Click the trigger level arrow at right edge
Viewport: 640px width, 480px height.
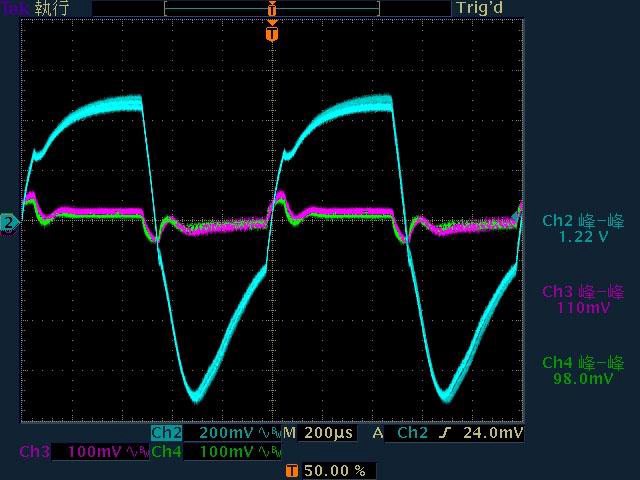point(518,211)
